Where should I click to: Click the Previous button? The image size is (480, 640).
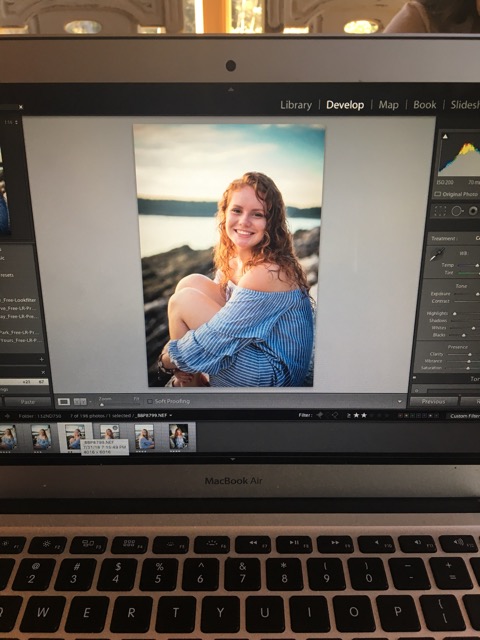point(433,402)
